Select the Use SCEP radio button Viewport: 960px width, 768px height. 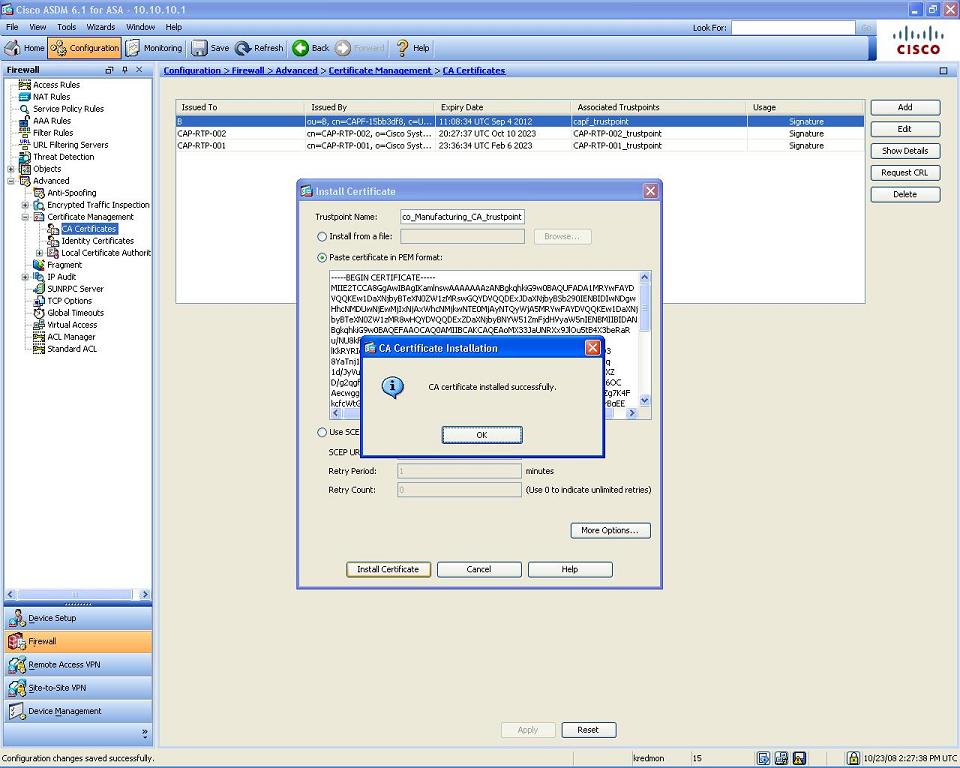tap(322, 432)
